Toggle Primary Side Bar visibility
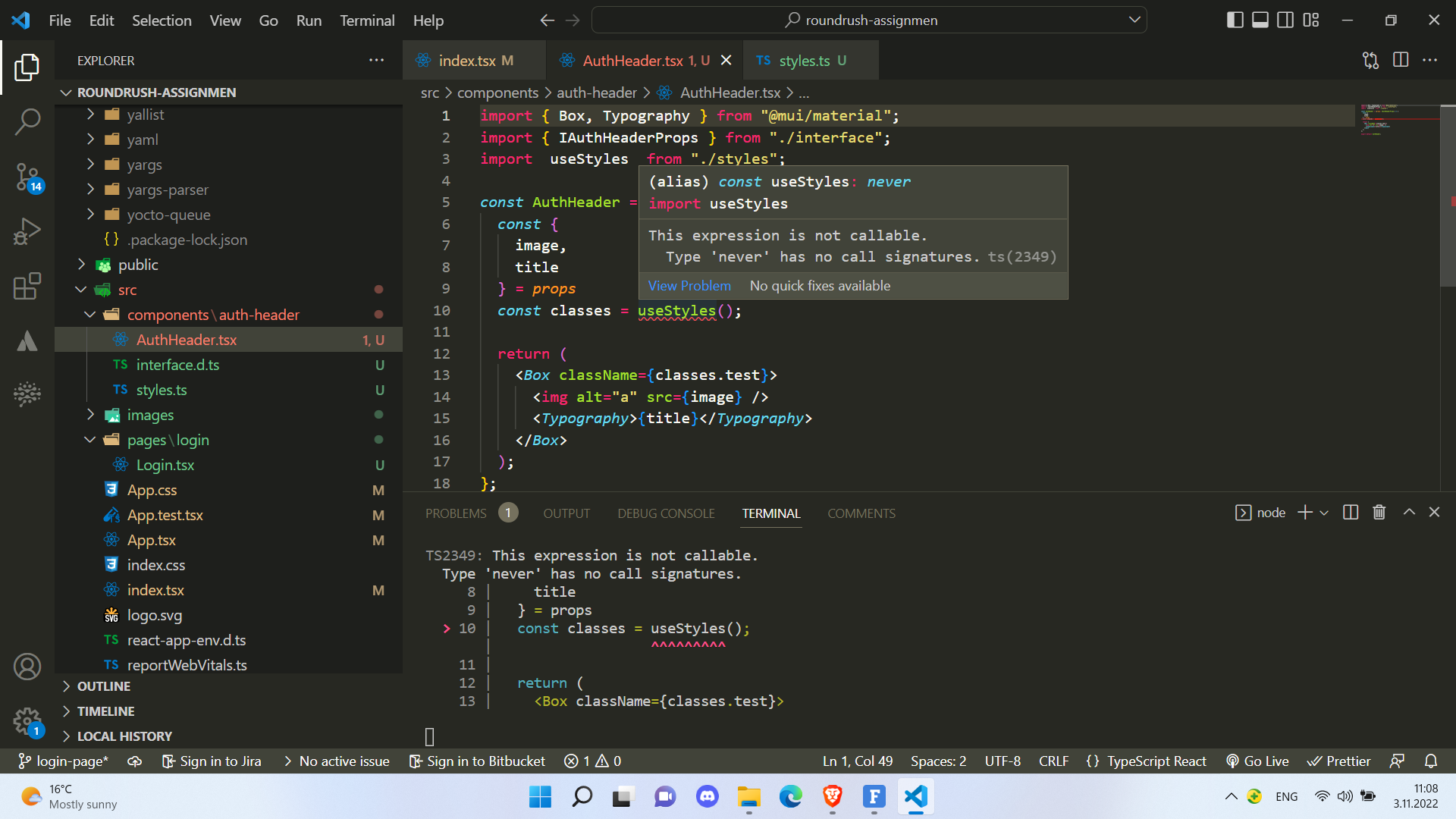The image size is (1456, 819). (1235, 20)
